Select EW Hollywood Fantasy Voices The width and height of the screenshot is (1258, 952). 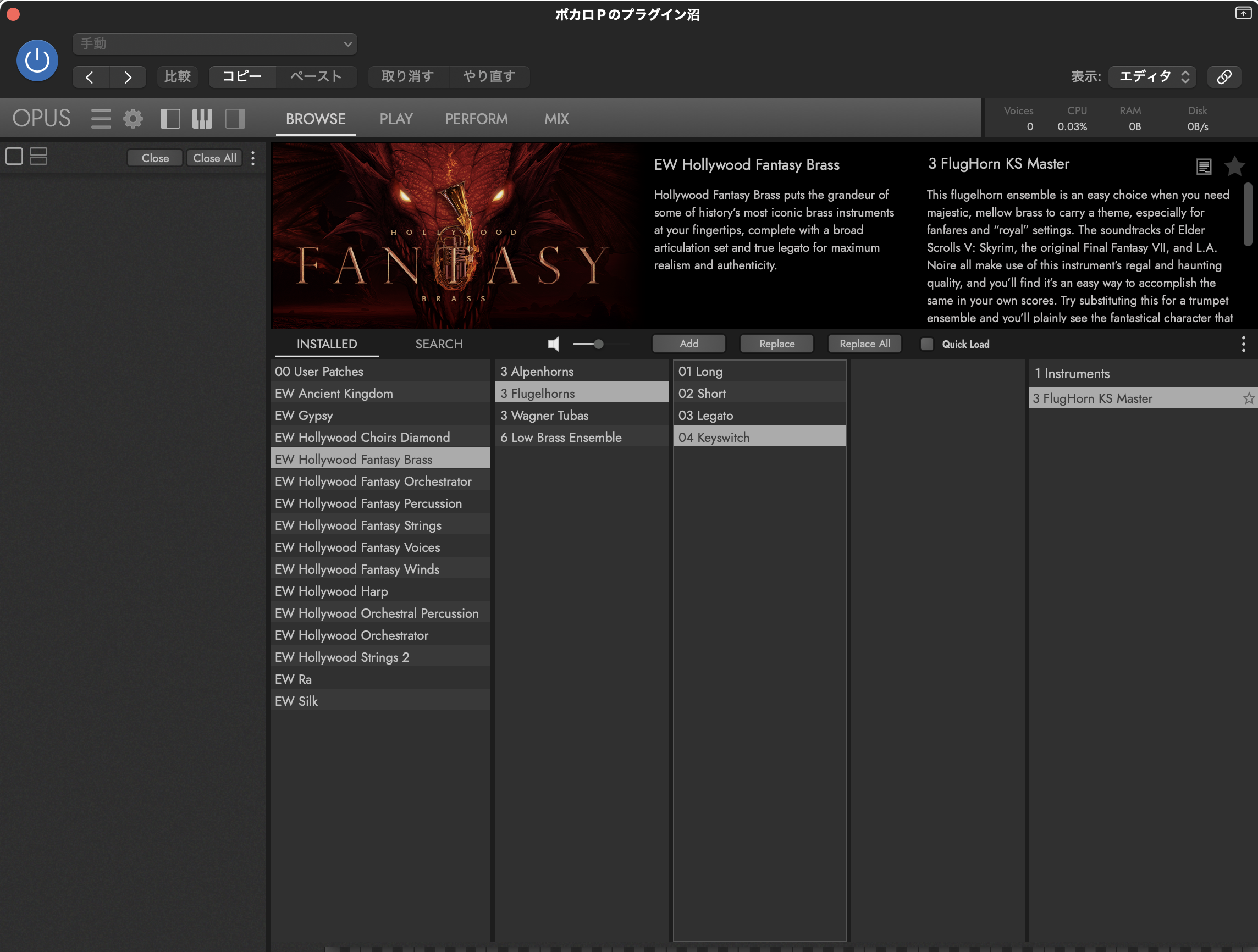click(x=380, y=547)
